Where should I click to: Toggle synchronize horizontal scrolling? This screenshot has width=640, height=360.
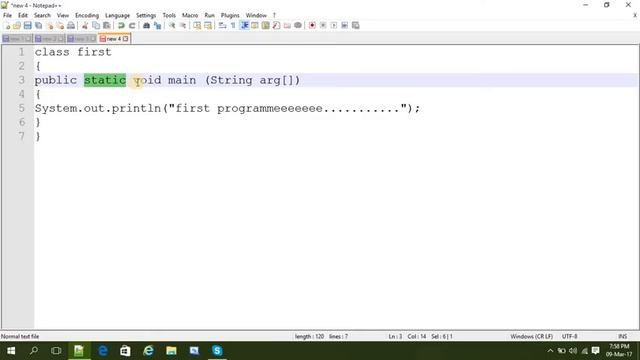(x=208, y=26)
